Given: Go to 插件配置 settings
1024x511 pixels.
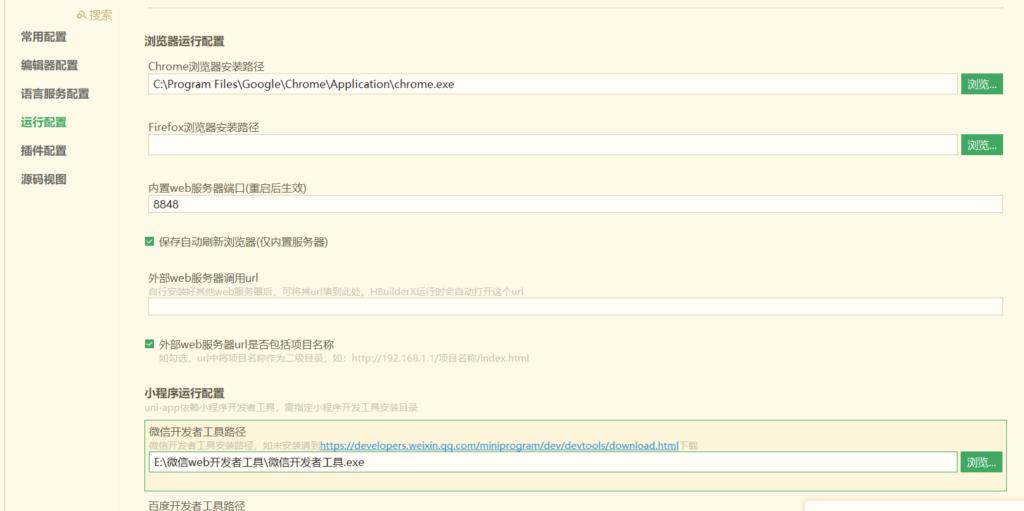Looking at the screenshot, I should [x=44, y=151].
